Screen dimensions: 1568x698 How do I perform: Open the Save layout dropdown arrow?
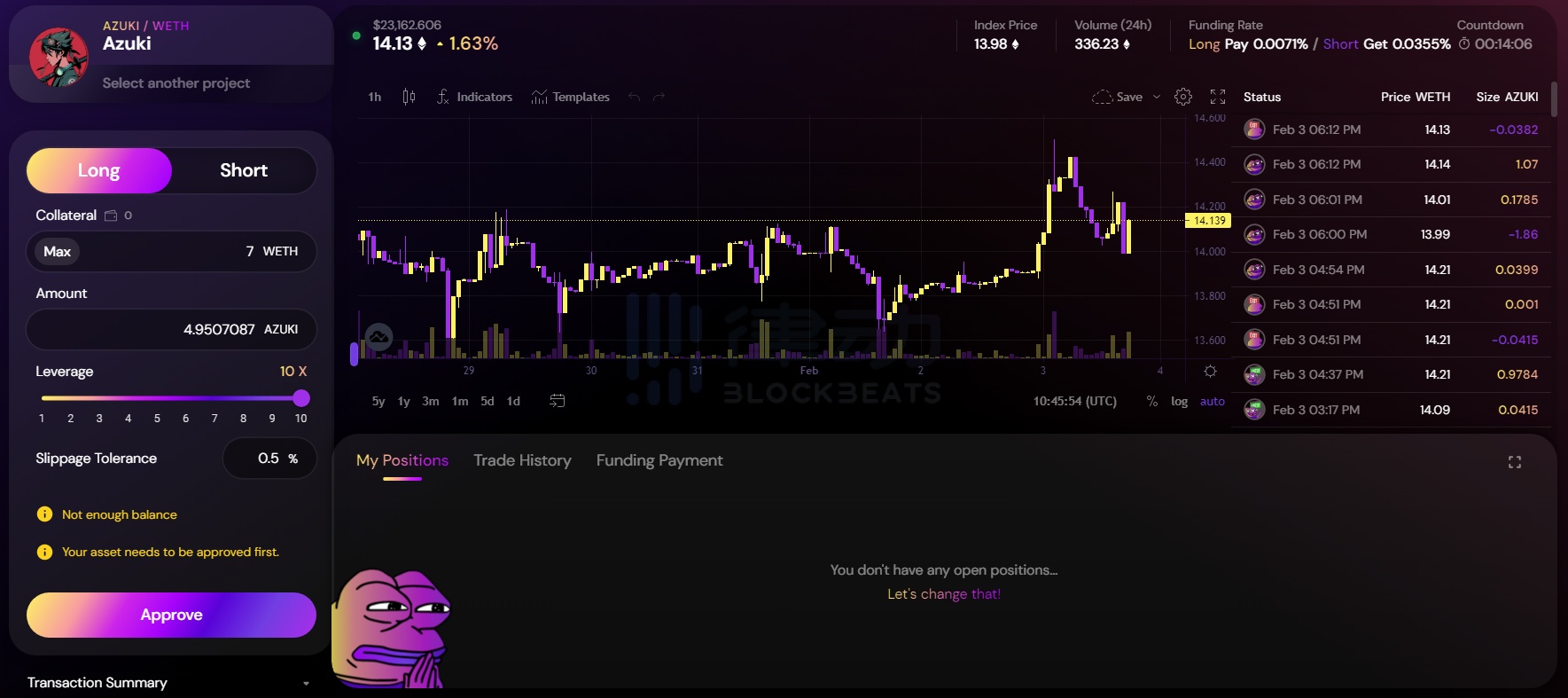[x=1157, y=97]
